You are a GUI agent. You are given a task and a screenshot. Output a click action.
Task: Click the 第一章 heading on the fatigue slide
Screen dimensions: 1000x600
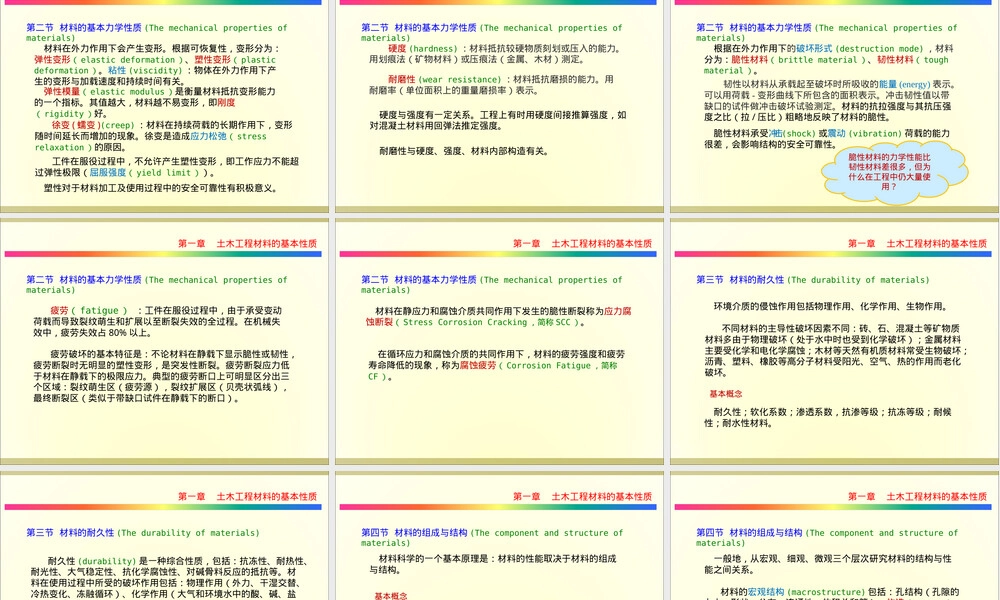(247, 244)
